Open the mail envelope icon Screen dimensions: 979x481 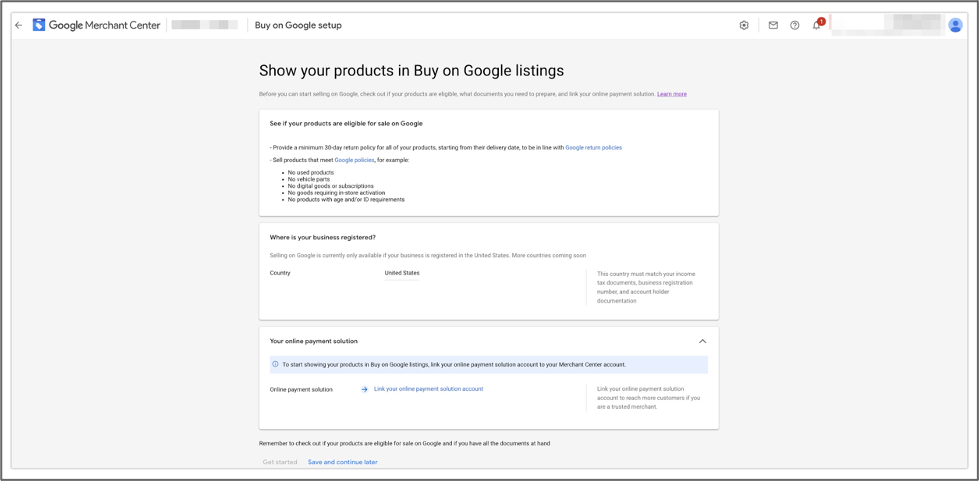773,26
